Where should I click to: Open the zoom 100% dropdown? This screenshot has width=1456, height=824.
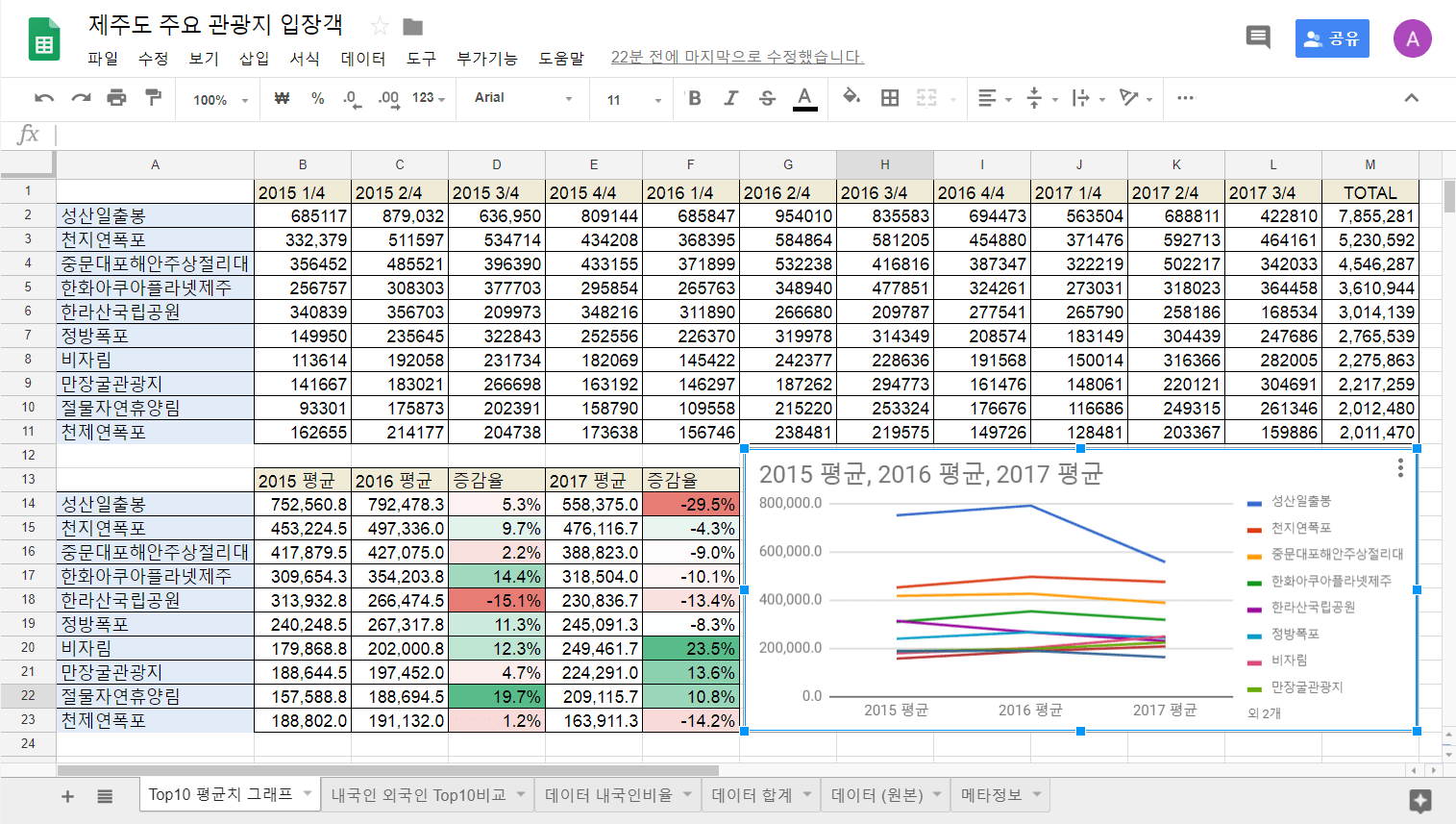pos(220,99)
